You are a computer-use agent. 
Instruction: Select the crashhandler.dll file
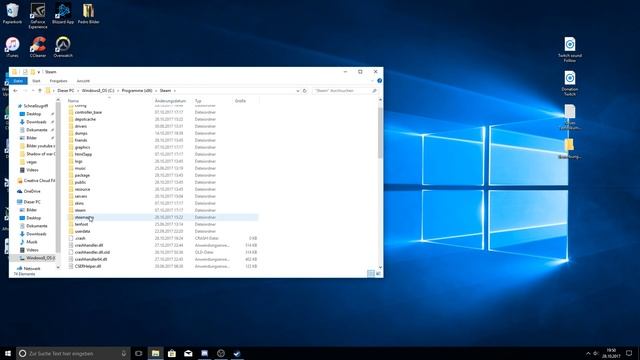(x=89, y=245)
